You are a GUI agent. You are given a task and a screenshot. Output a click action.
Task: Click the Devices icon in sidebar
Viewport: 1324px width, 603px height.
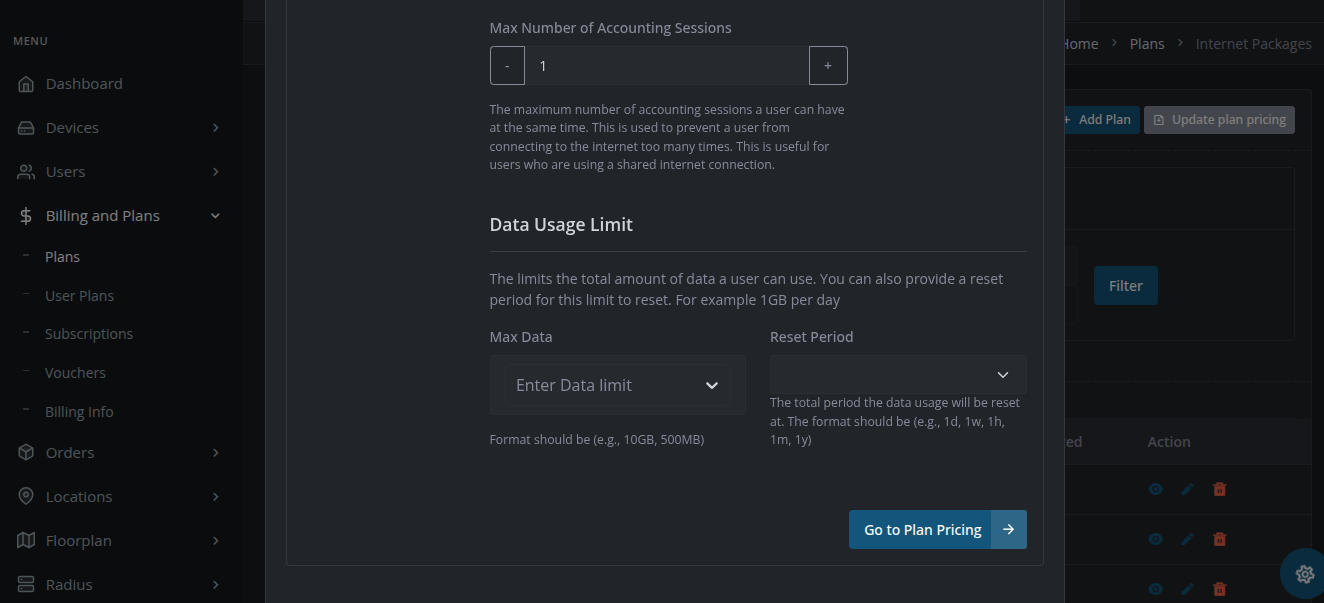tap(27, 128)
